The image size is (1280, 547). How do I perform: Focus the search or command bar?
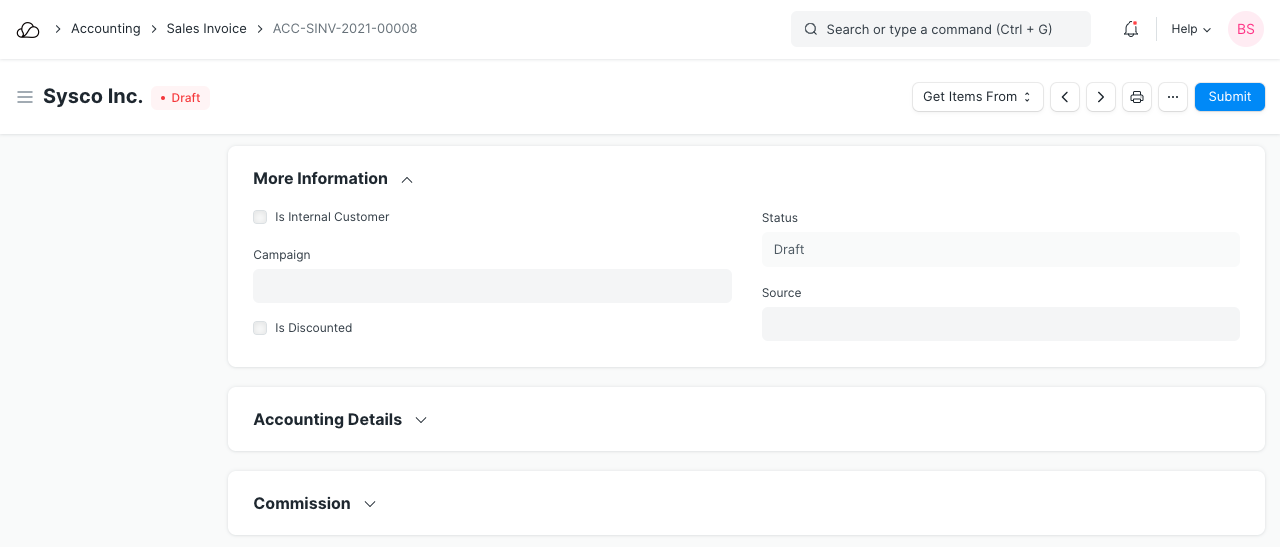coord(940,30)
